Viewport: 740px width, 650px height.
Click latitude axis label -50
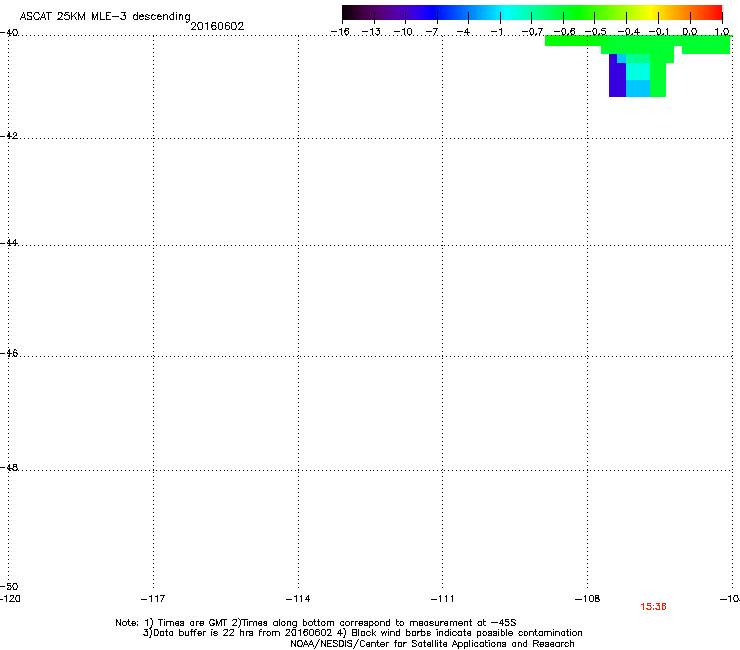[x=9, y=586]
